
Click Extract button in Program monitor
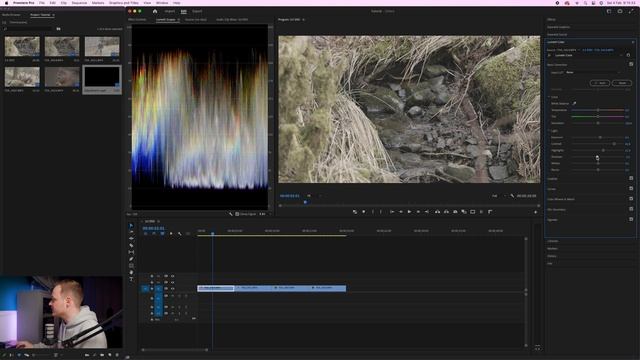(446, 212)
